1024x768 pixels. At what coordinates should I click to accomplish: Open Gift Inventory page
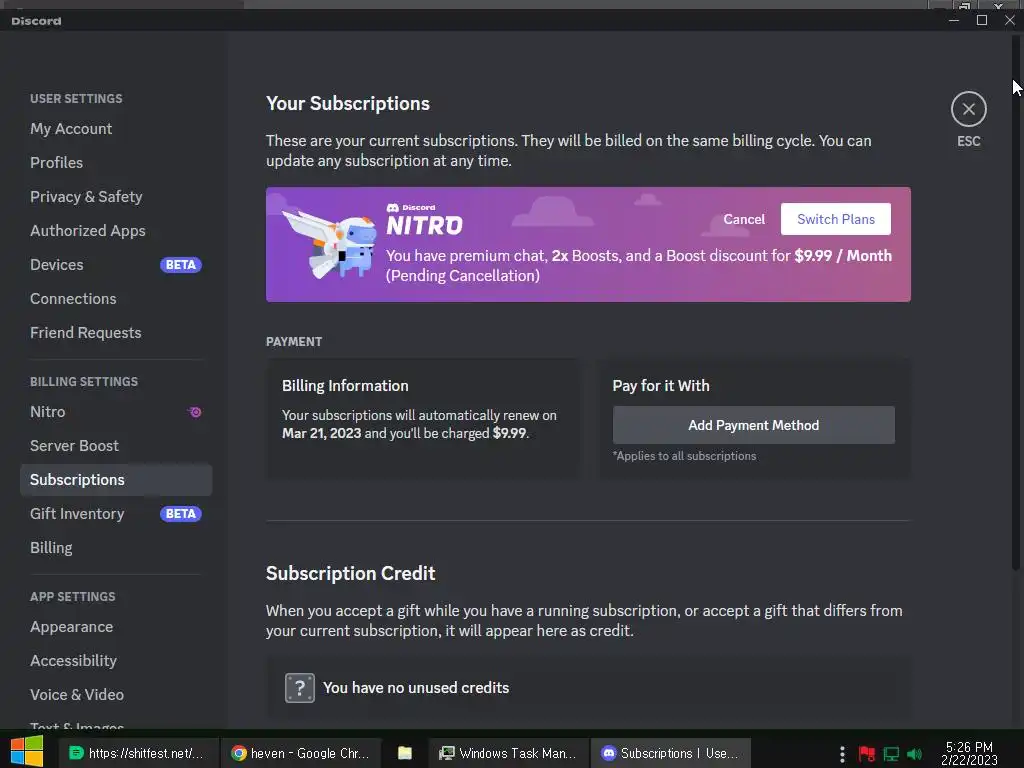click(x=77, y=513)
